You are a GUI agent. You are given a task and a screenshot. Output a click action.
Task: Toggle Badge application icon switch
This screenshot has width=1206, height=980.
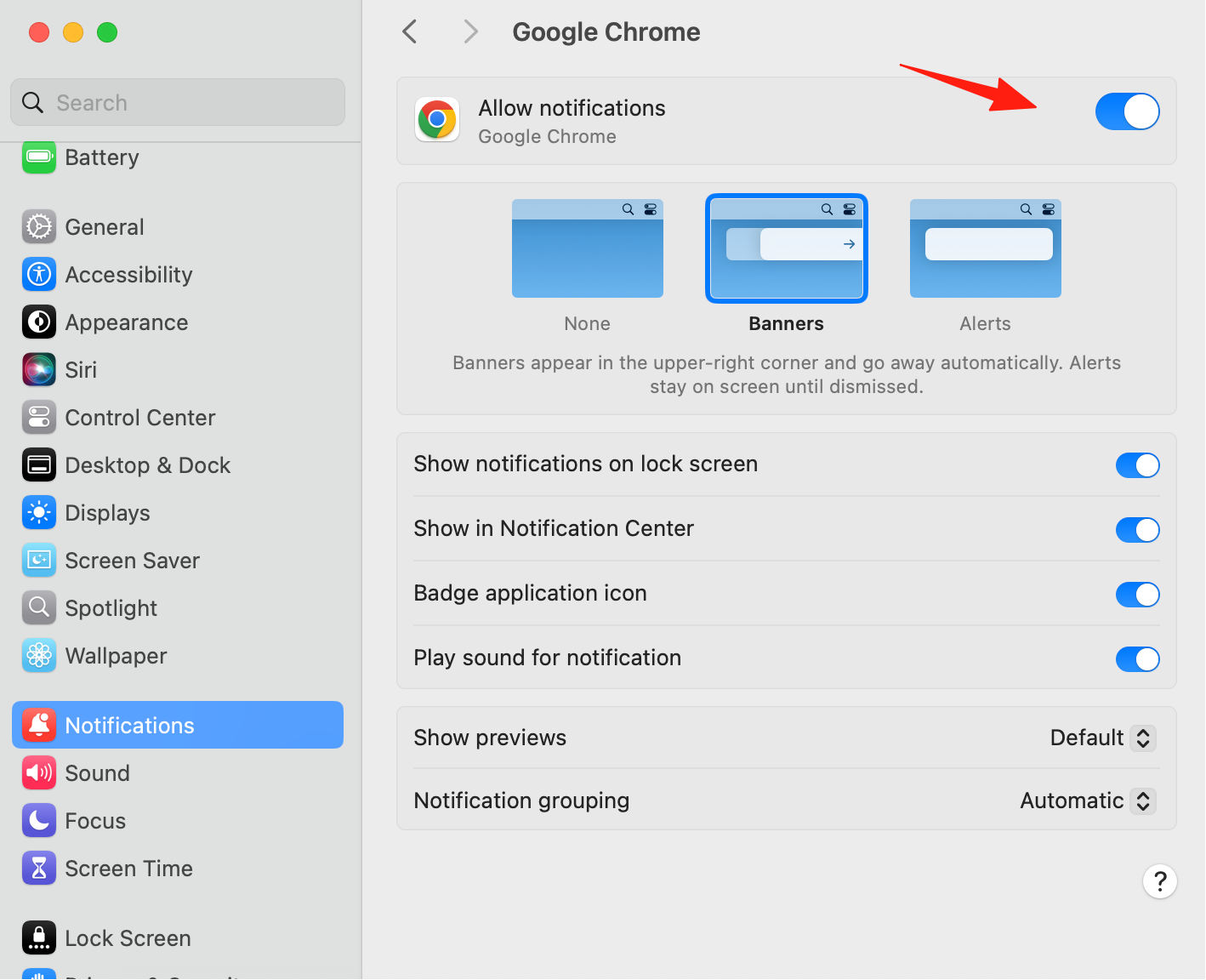tap(1137, 595)
